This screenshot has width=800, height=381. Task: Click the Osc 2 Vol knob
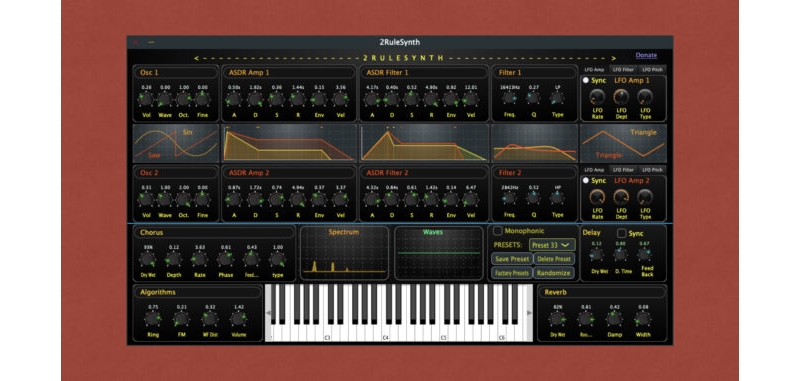(146, 199)
